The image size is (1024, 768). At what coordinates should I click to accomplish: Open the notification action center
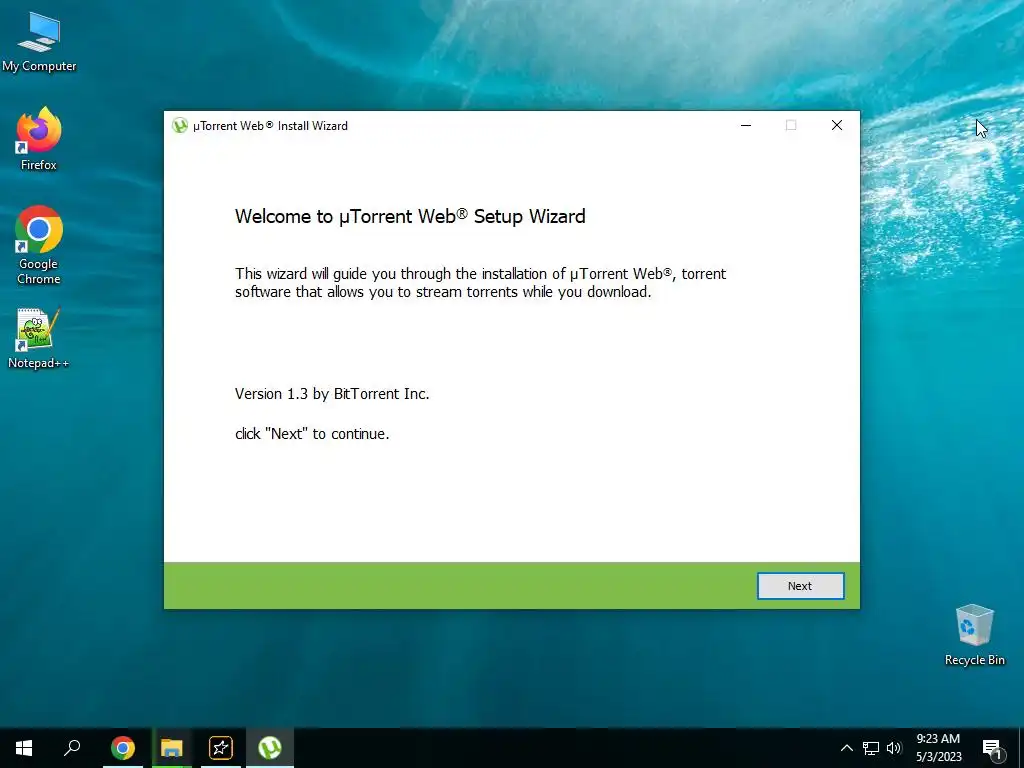[x=991, y=748]
